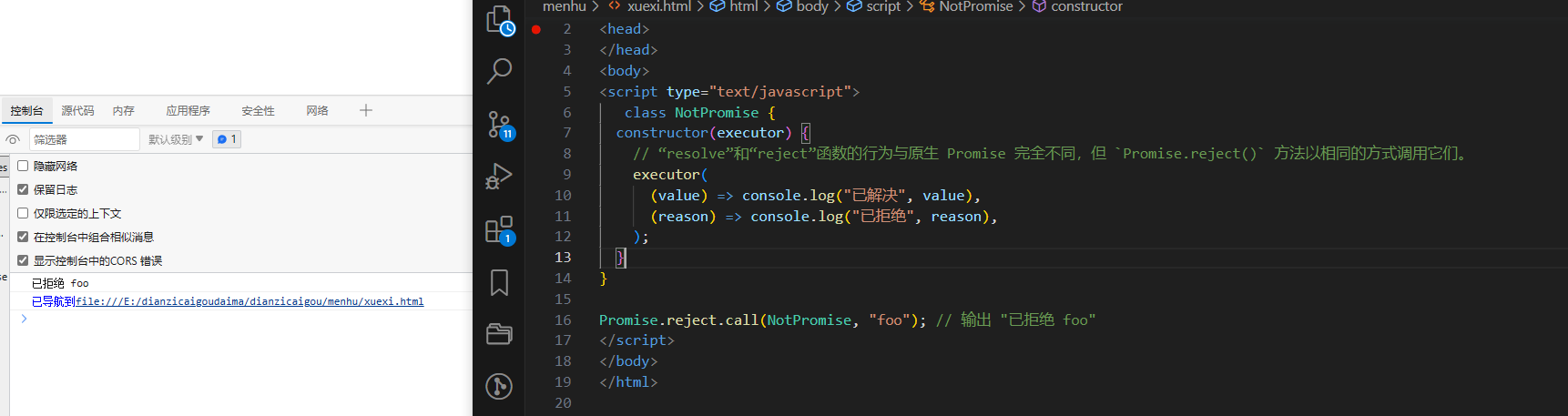
Task: Select the html breadcrumb element
Action: [x=734, y=6]
